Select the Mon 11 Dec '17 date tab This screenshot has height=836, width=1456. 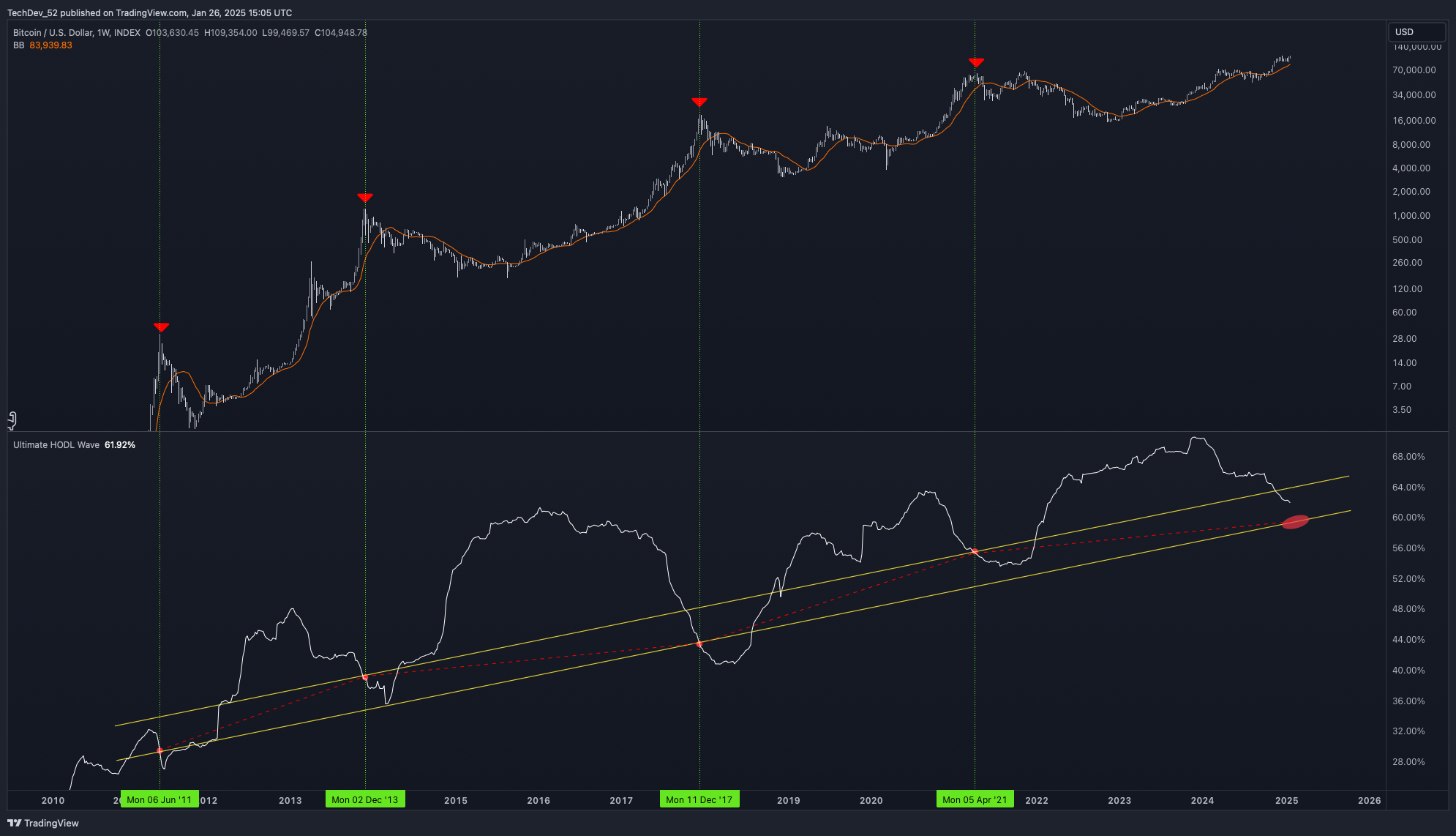[x=699, y=799]
